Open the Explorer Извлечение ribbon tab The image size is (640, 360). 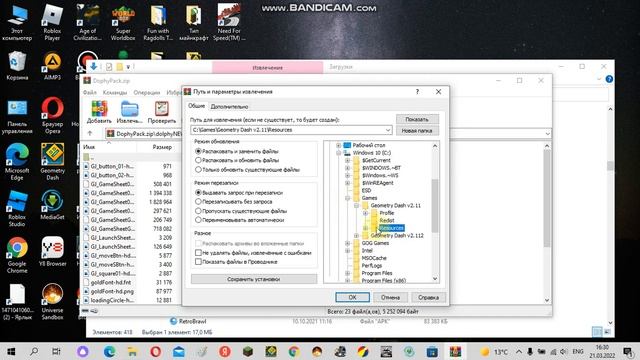click(x=268, y=67)
